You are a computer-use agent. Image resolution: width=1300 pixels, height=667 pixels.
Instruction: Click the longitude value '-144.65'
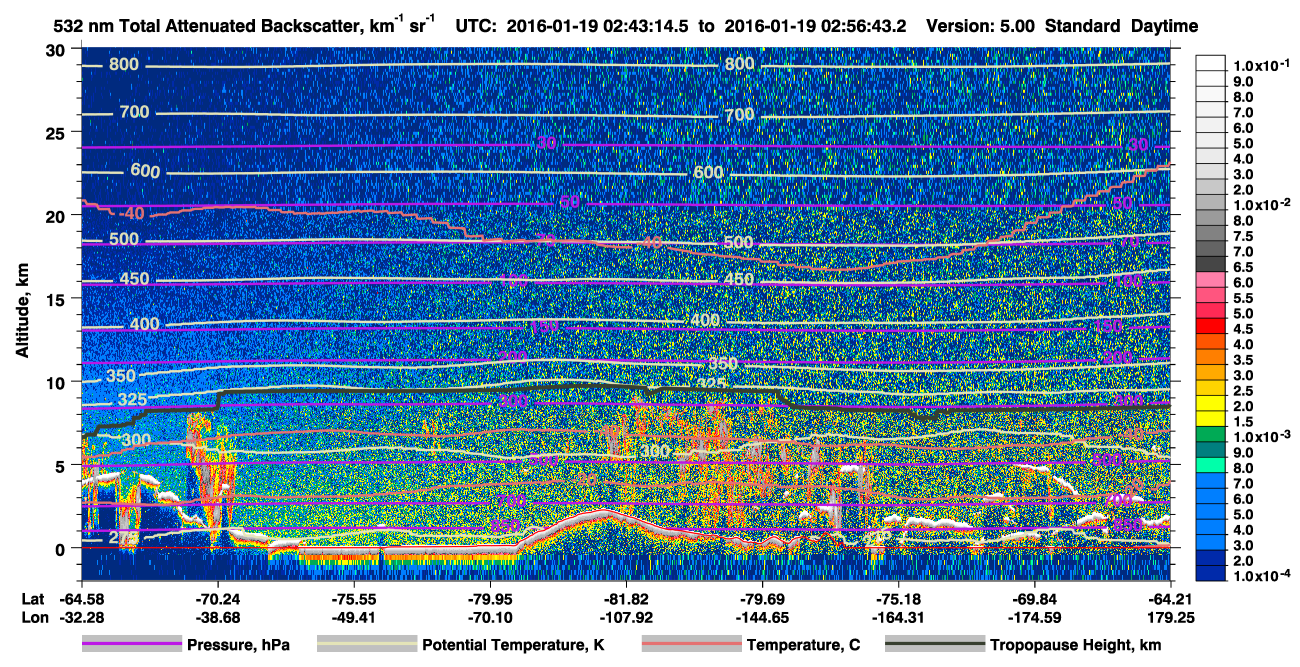pos(762,618)
